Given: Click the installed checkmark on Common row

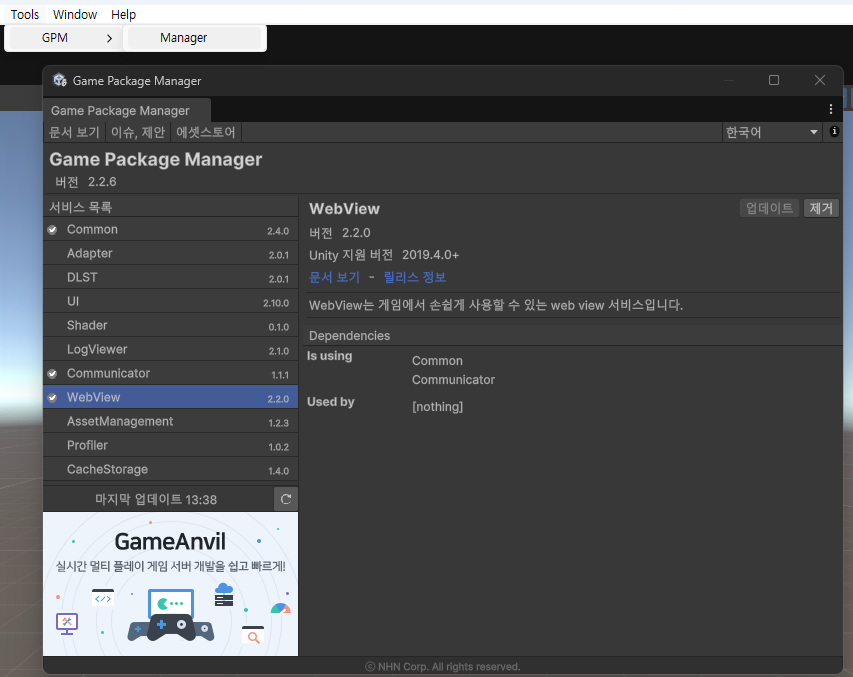Looking at the screenshot, I should click(52, 230).
